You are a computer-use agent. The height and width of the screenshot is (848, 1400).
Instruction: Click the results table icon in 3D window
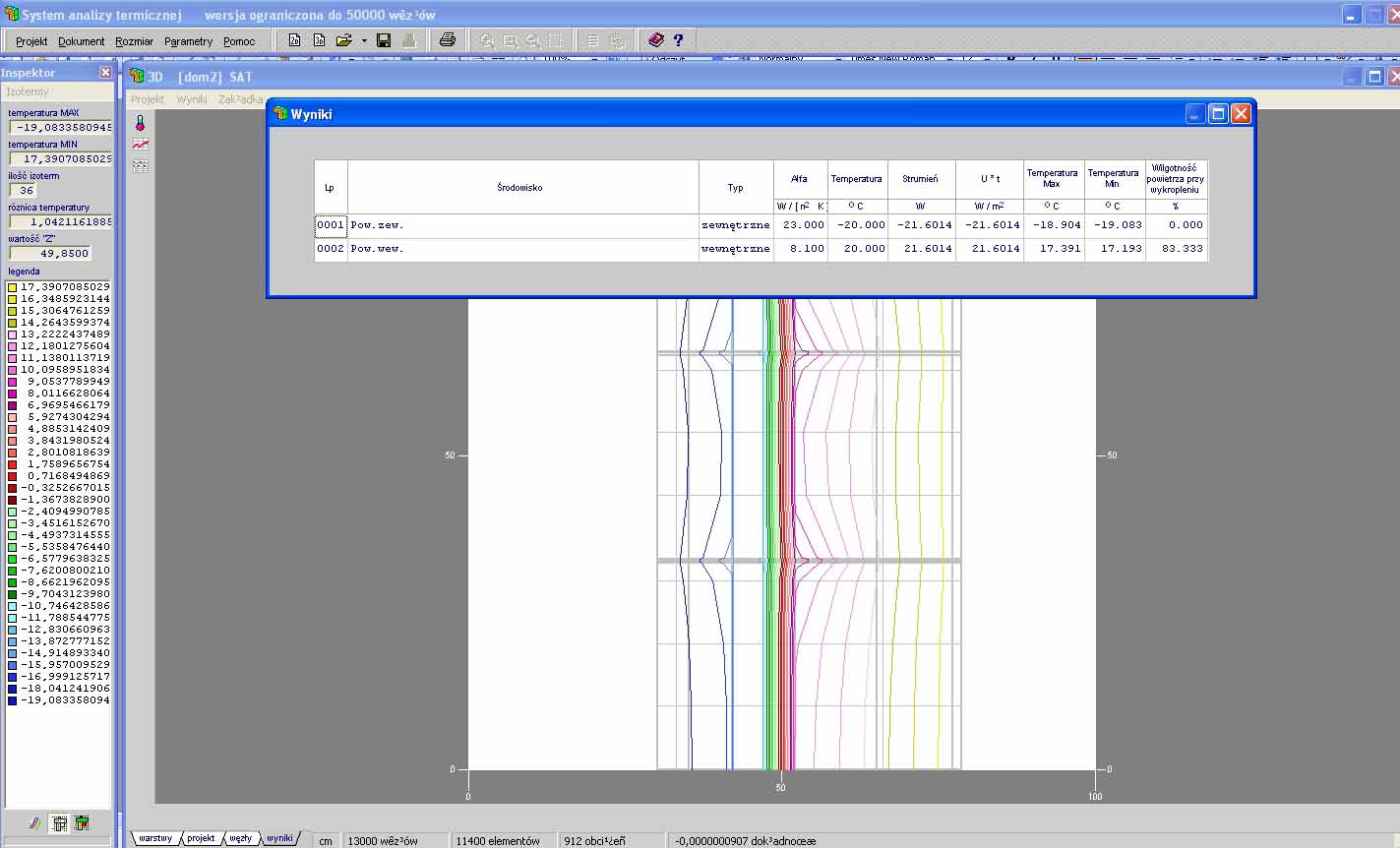point(141,165)
